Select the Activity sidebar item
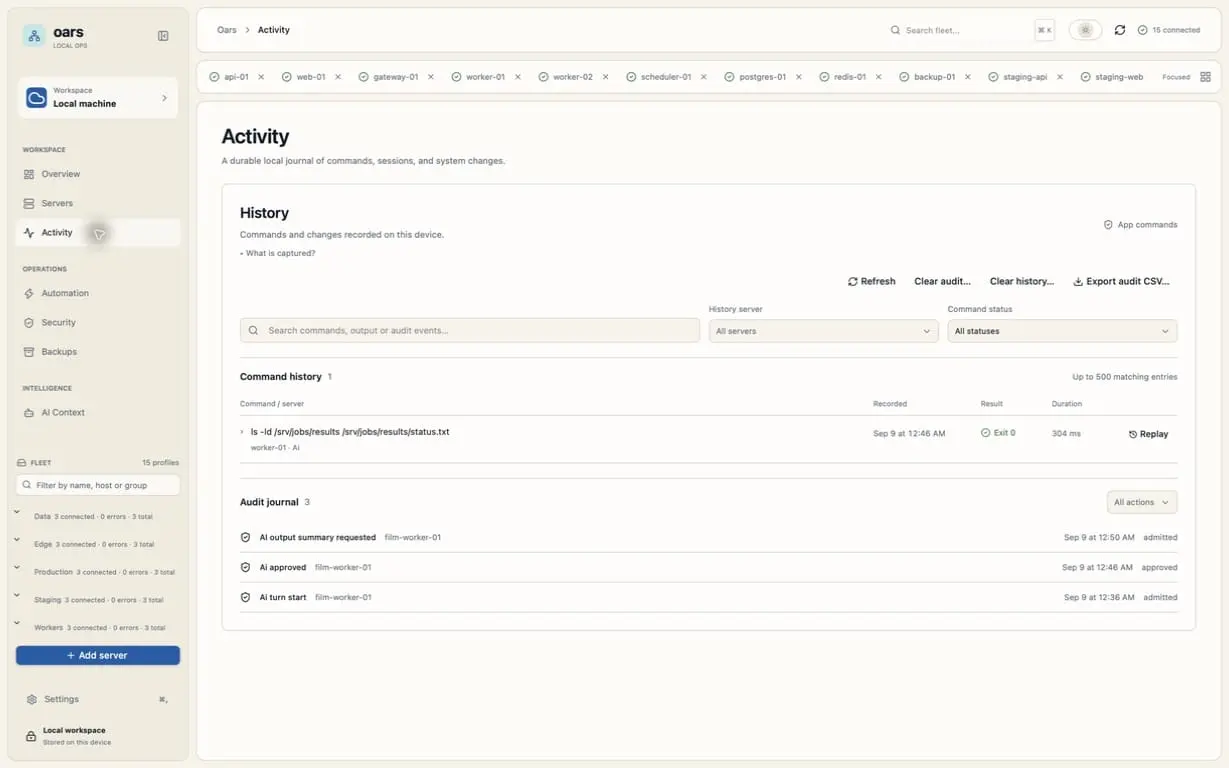Viewport: 1229px width, 768px height. 97,232
